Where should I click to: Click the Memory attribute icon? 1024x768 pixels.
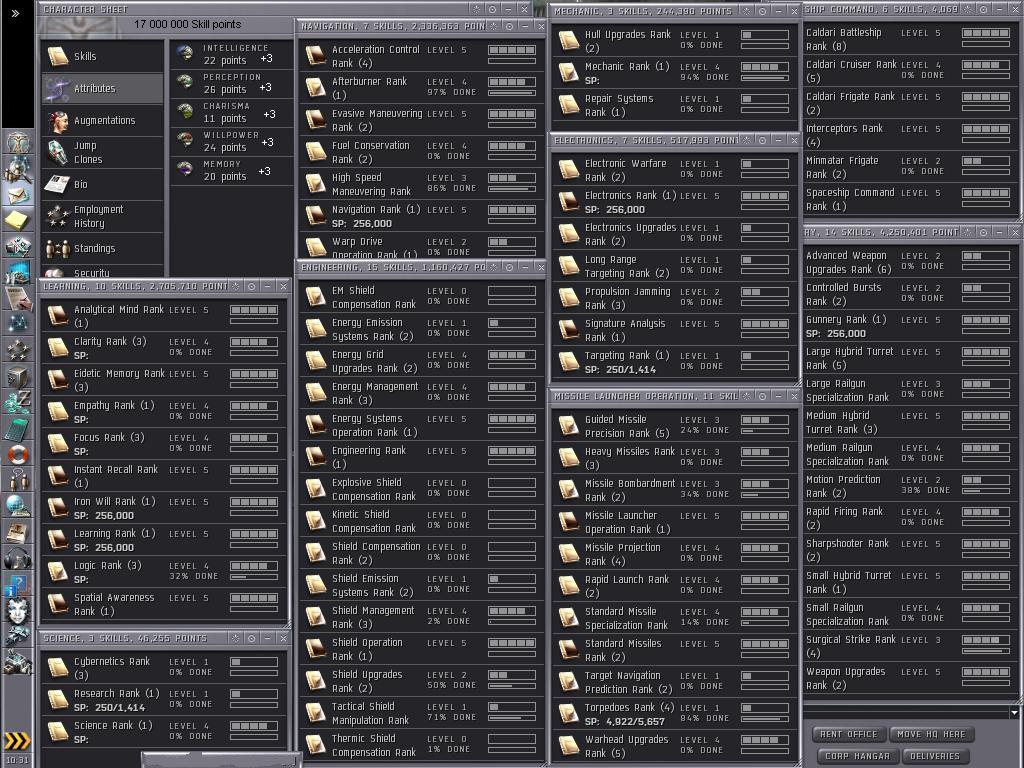click(x=185, y=169)
